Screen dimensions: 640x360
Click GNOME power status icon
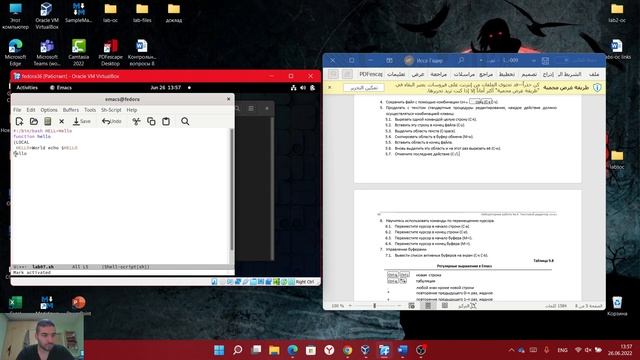click(x=313, y=88)
